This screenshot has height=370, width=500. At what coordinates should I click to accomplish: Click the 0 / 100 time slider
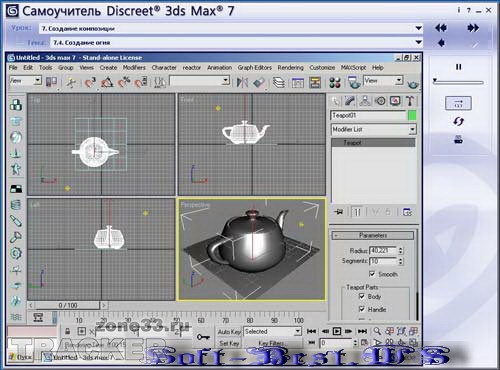coord(67,305)
